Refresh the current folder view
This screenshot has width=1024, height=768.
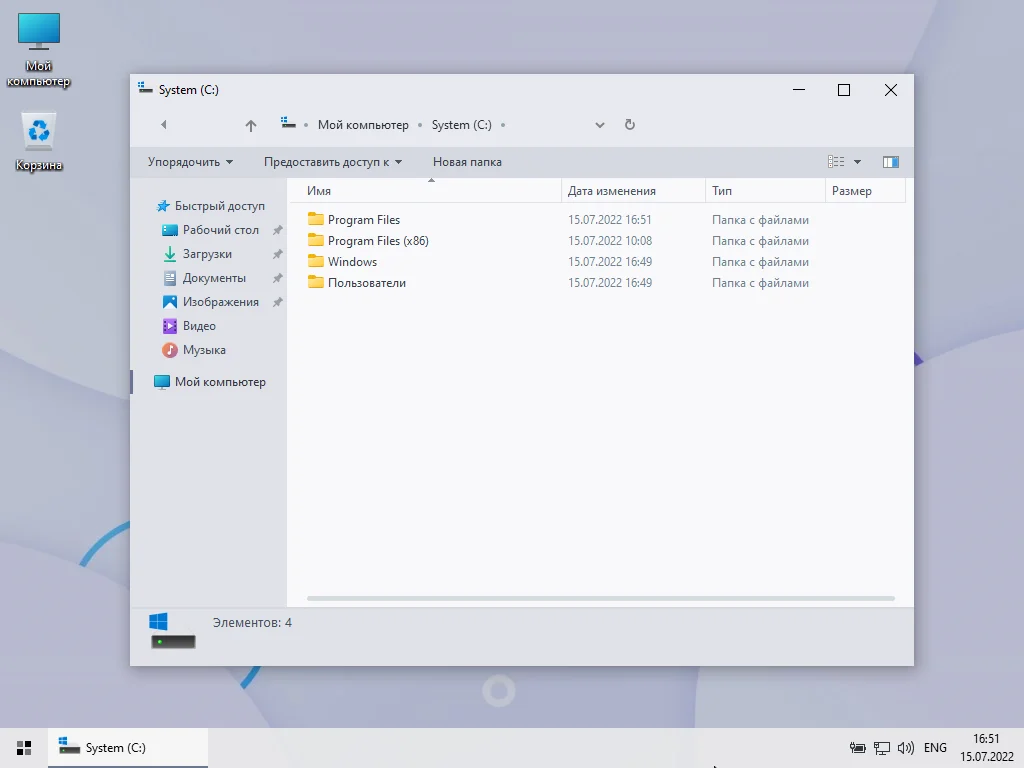point(630,125)
